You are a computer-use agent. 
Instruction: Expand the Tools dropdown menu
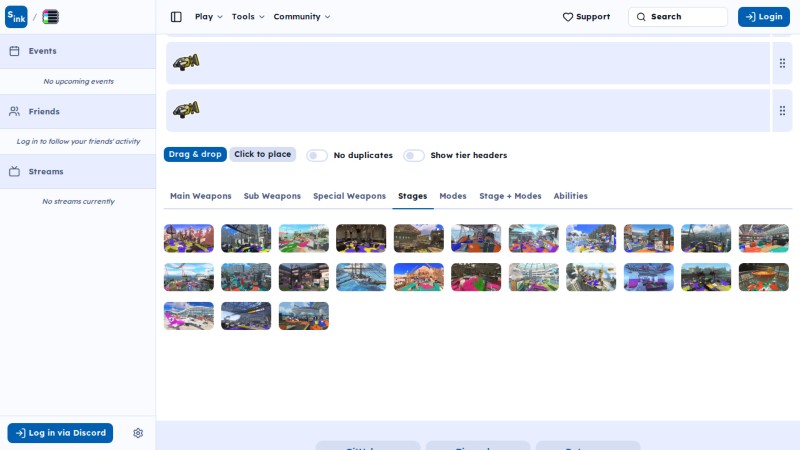[248, 17]
